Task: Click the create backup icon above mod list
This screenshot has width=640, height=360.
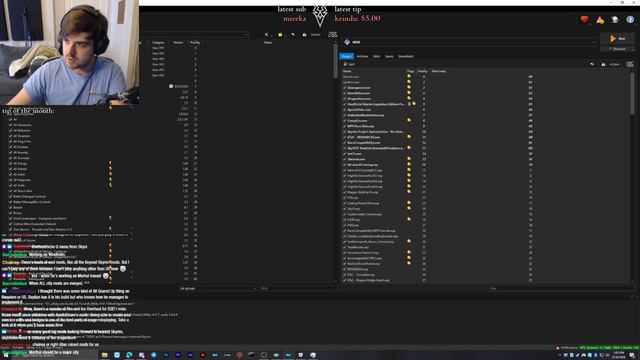Action: click(x=304, y=35)
